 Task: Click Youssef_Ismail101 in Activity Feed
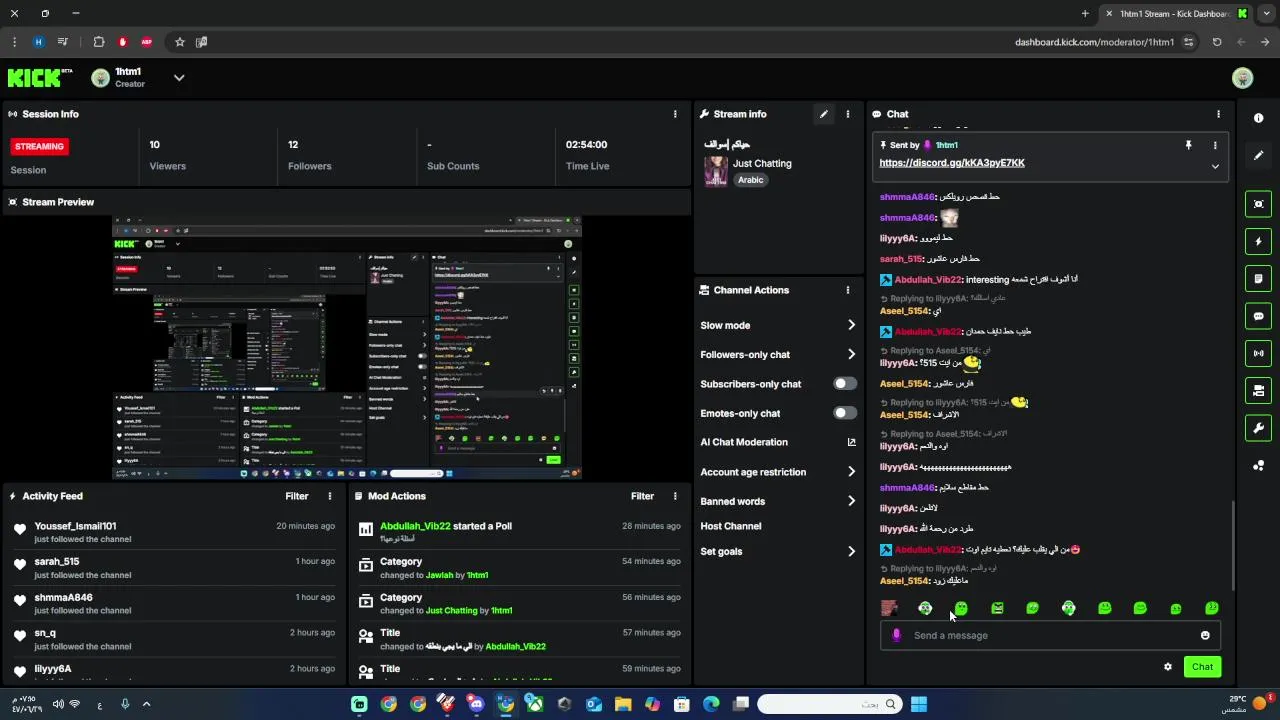tap(75, 526)
